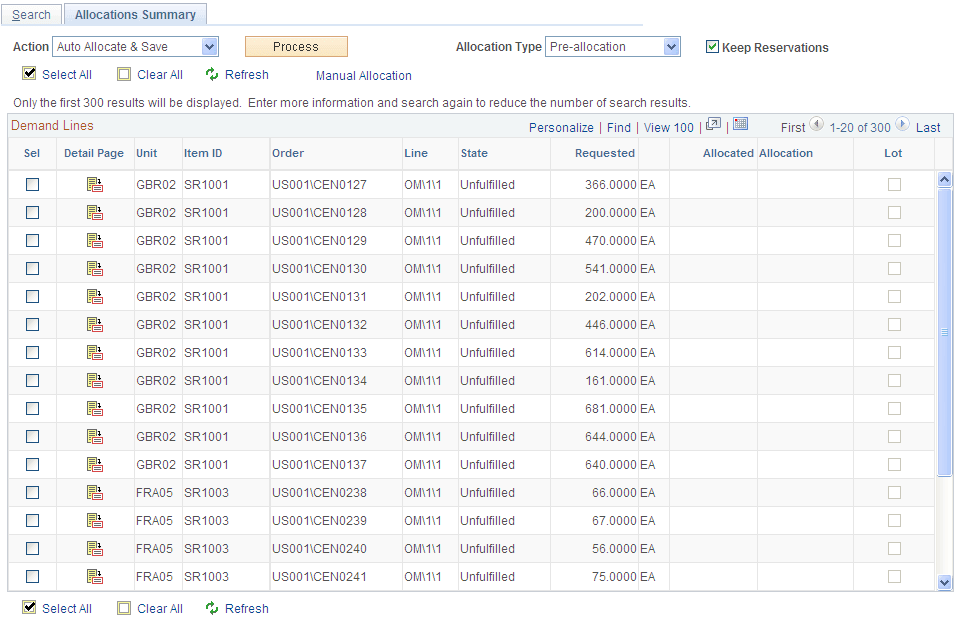This screenshot has width=961, height=618.
Task: Click the Clear All icon below the grid
Action: [x=124, y=608]
